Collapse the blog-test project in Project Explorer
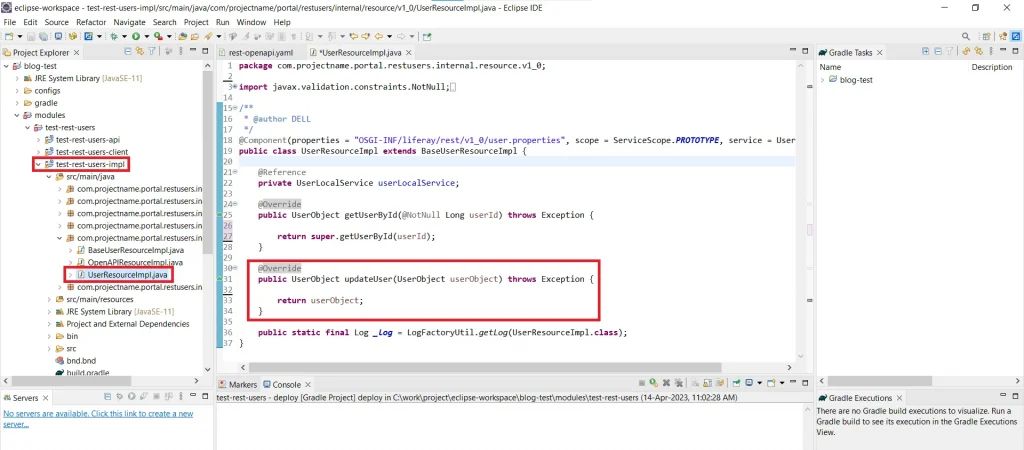The height and width of the screenshot is (450, 1024). [x=7, y=66]
